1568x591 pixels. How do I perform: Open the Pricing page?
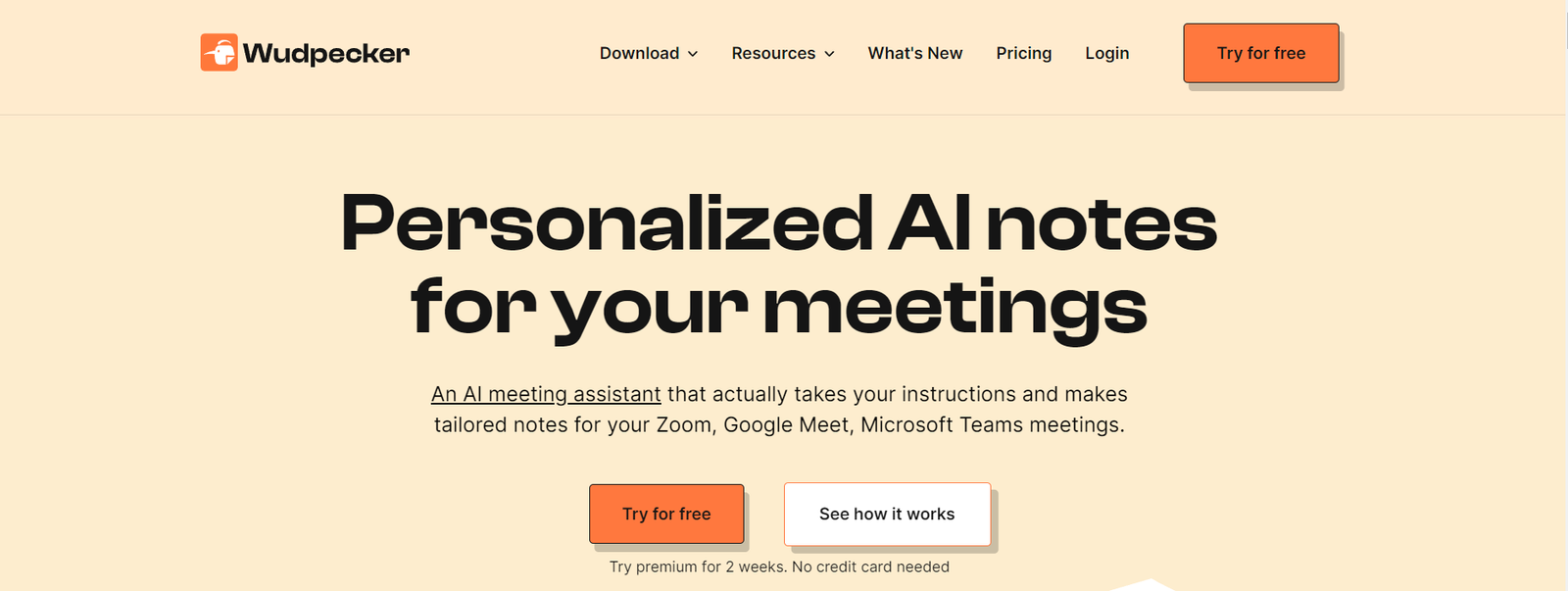click(x=1023, y=53)
